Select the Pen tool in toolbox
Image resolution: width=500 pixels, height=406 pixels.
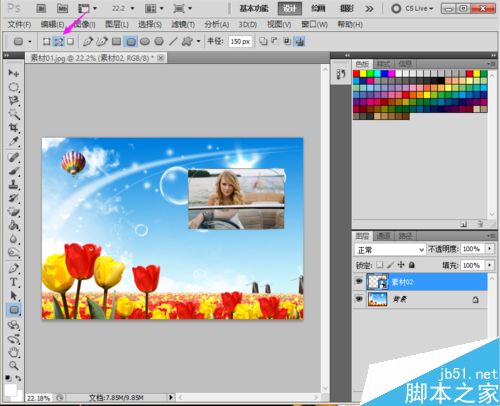tap(14, 268)
